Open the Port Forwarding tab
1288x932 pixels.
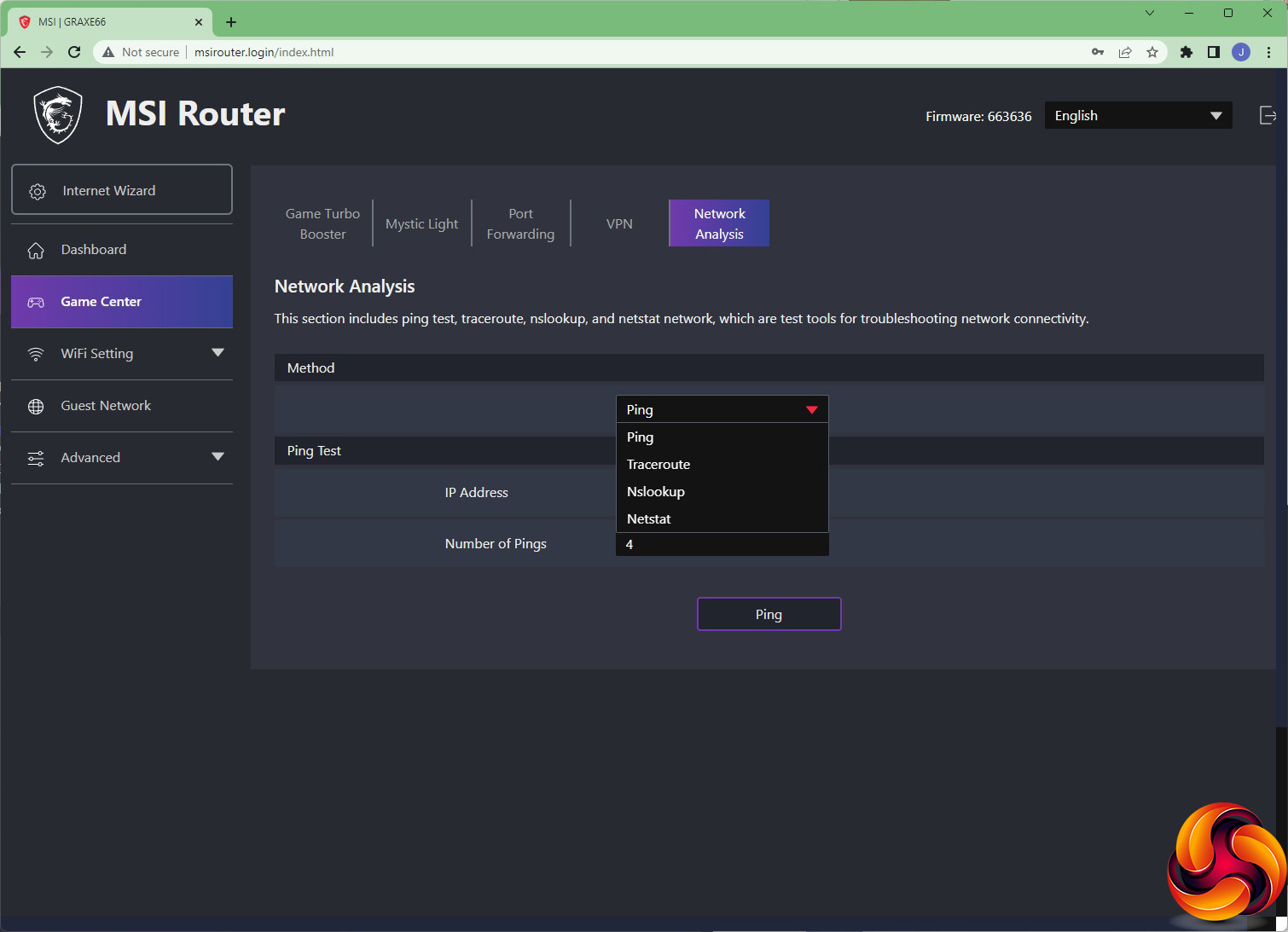[x=520, y=223]
